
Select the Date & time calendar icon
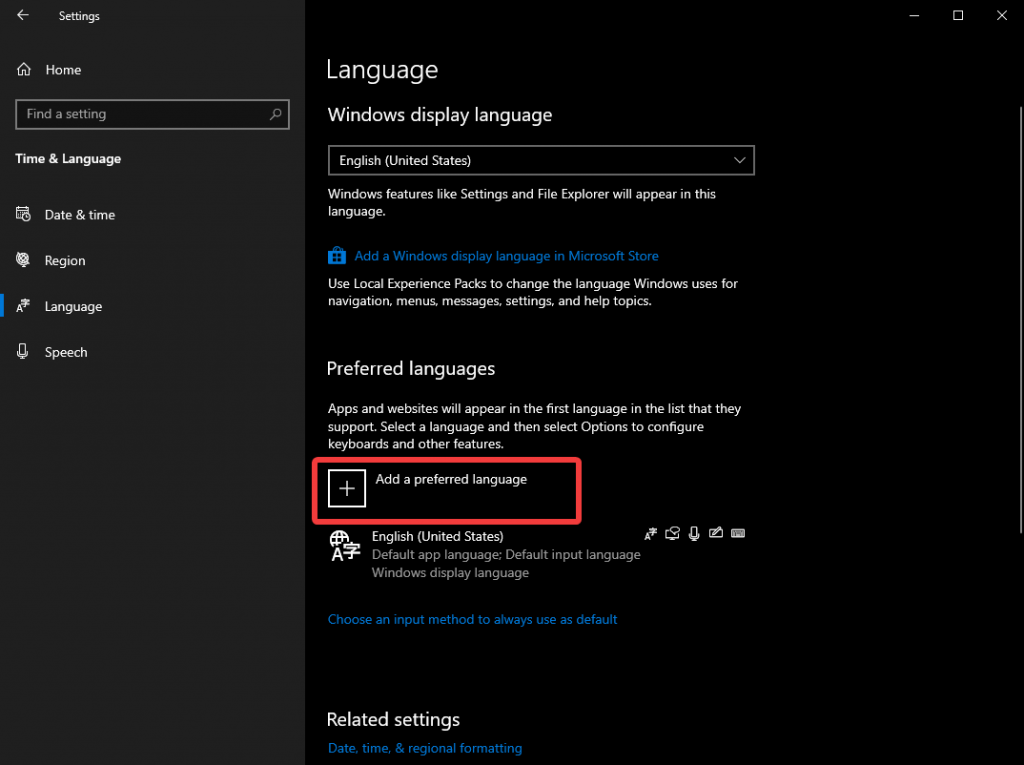(24, 214)
